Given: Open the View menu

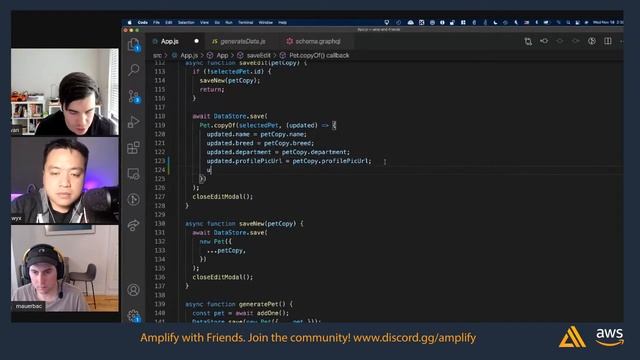Looking at the screenshot, I should 204,22.
